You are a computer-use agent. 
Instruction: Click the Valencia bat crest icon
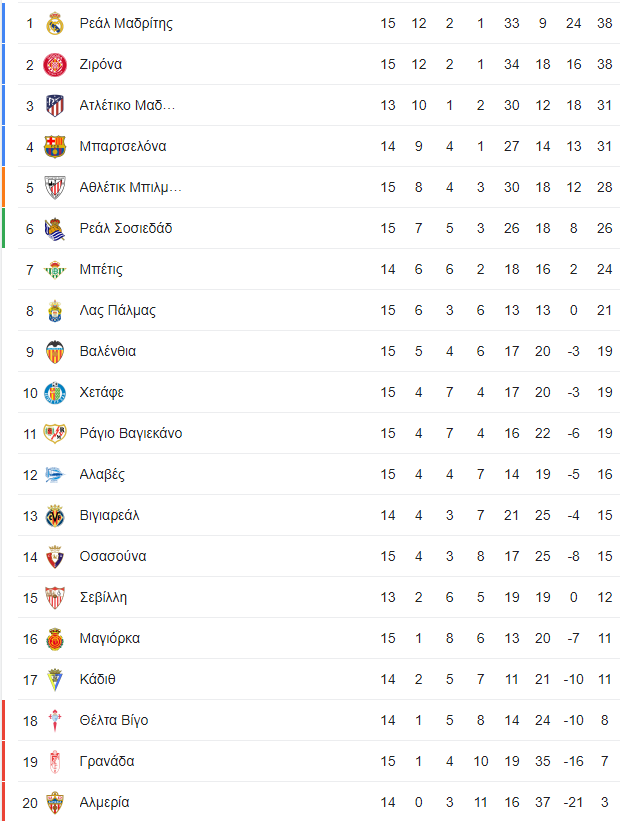(x=55, y=352)
